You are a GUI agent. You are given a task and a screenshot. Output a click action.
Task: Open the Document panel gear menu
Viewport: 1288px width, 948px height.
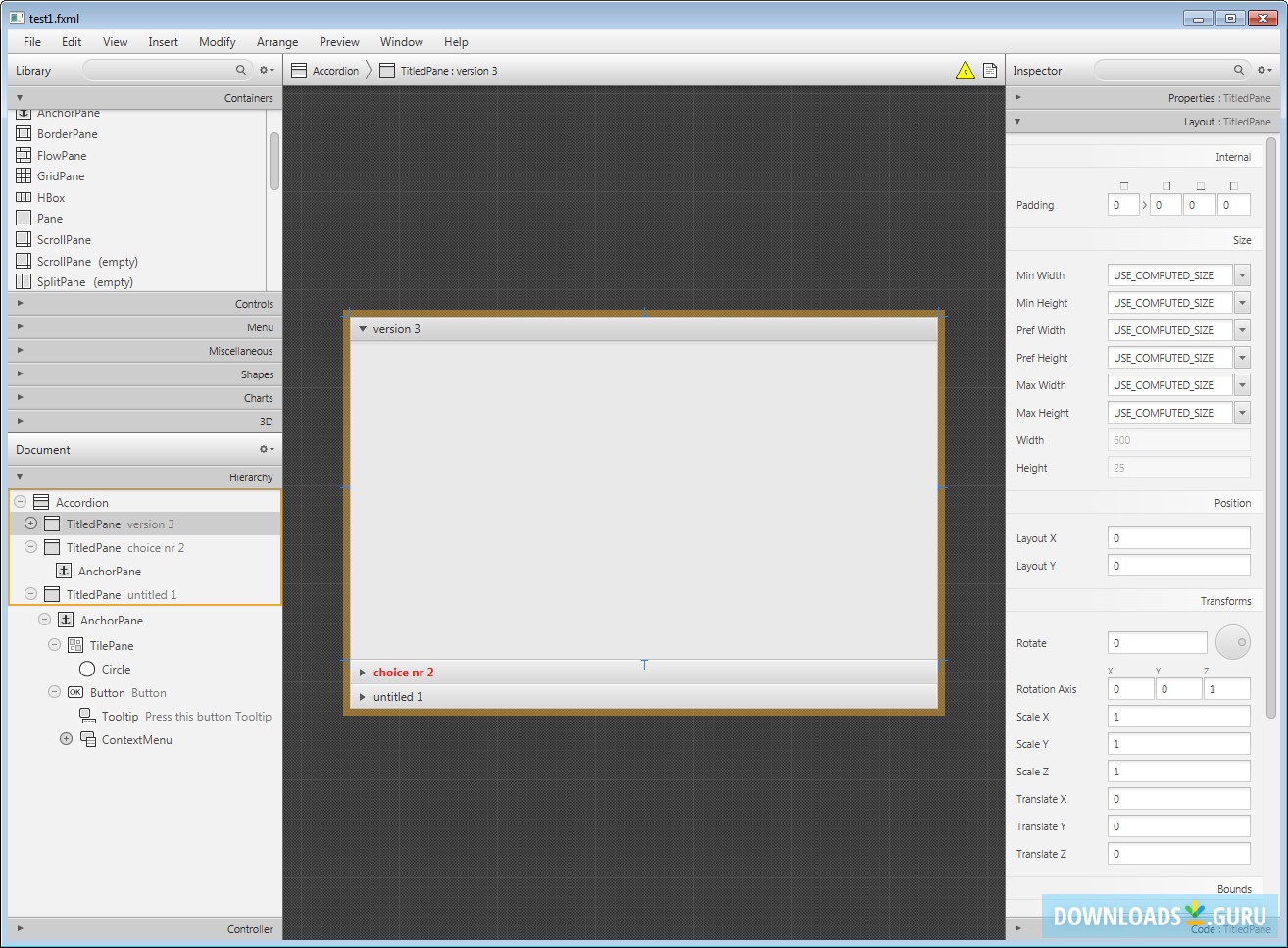pyautogui.click(x=265, y=449)
